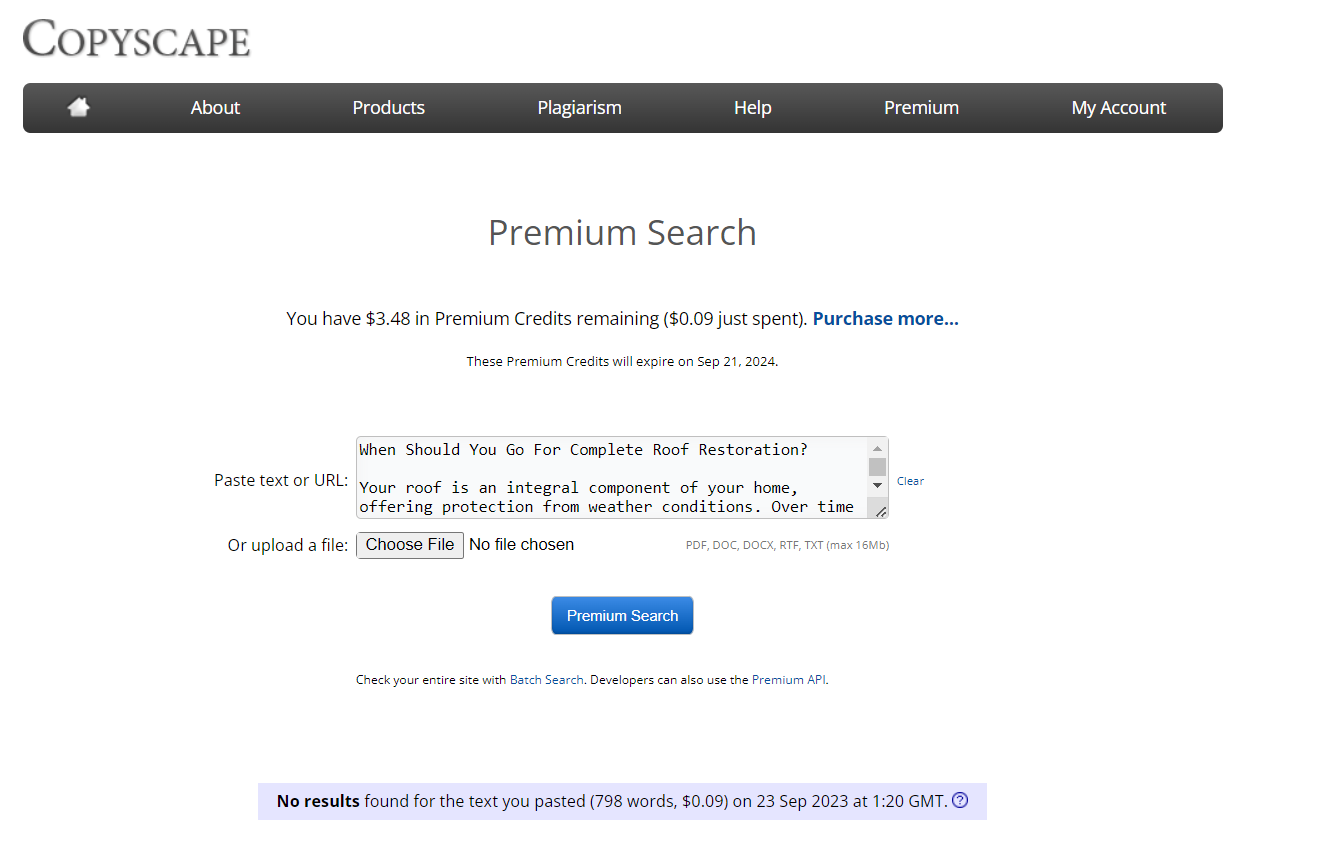1324x858 pixels.
Task: Open the Products menu
Action: [x=389, y=108]
